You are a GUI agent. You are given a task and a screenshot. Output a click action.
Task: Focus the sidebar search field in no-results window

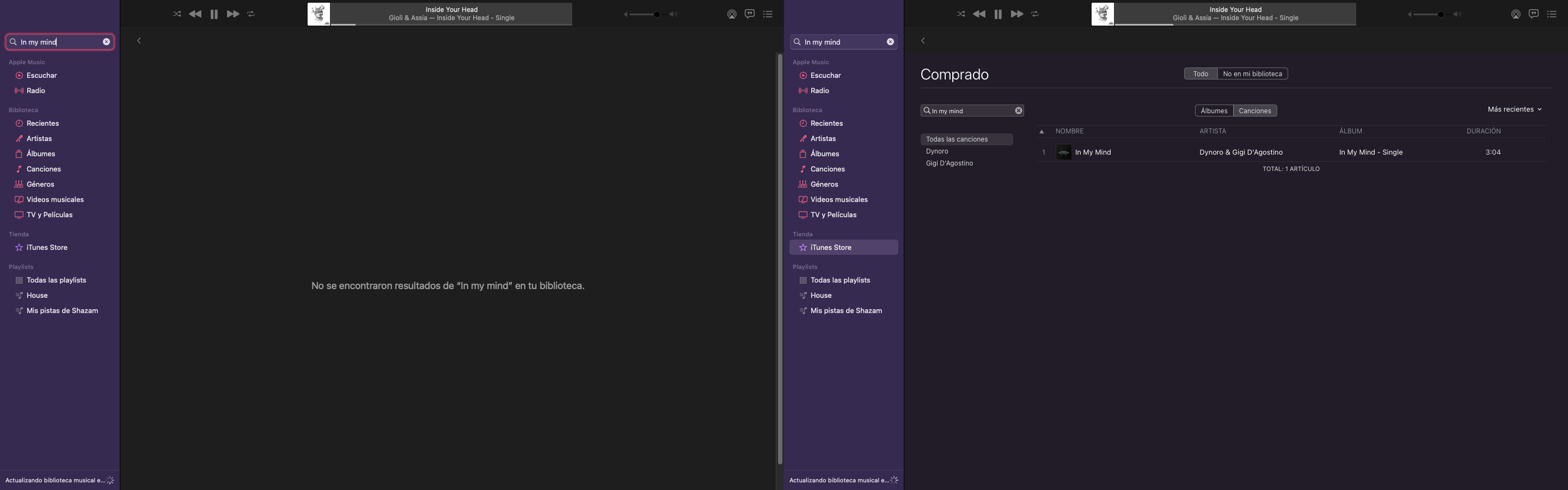(x=60, y=42)
